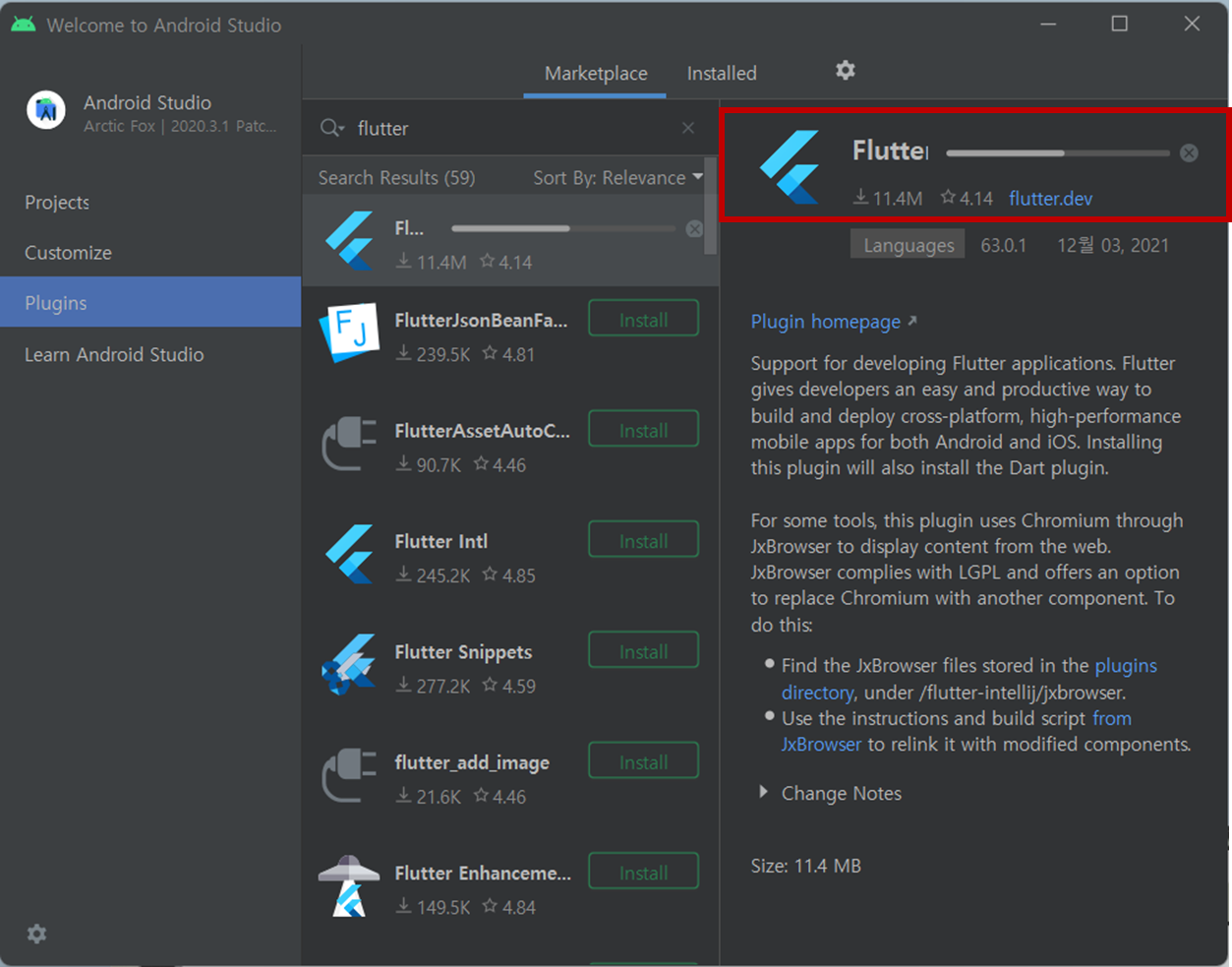1232x967 pixels.
Task: Install the FlutterJsonBeanFactory plugin
Action: pos(644,320)
